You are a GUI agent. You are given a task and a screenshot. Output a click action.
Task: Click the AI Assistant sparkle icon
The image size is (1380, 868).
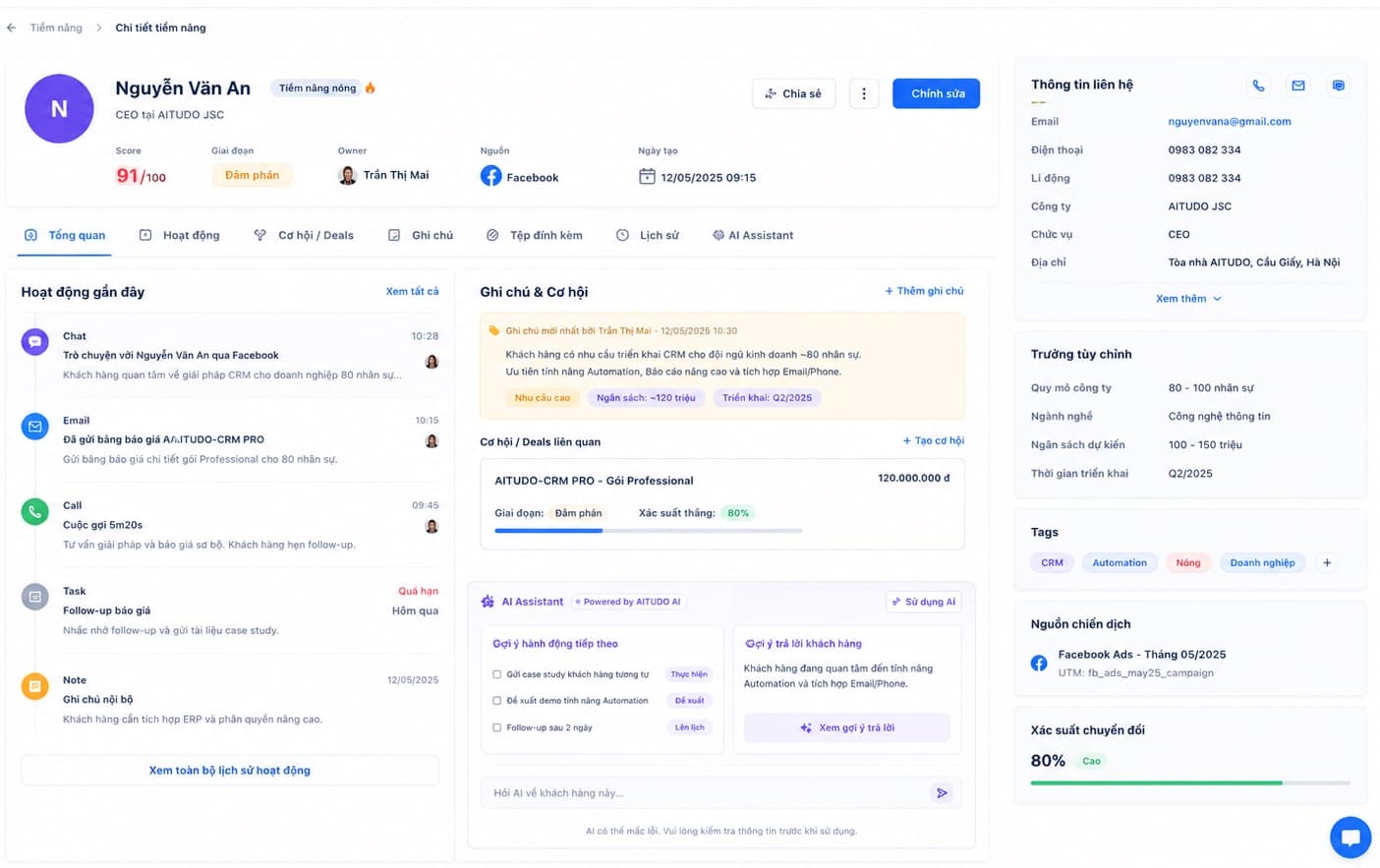488,602
